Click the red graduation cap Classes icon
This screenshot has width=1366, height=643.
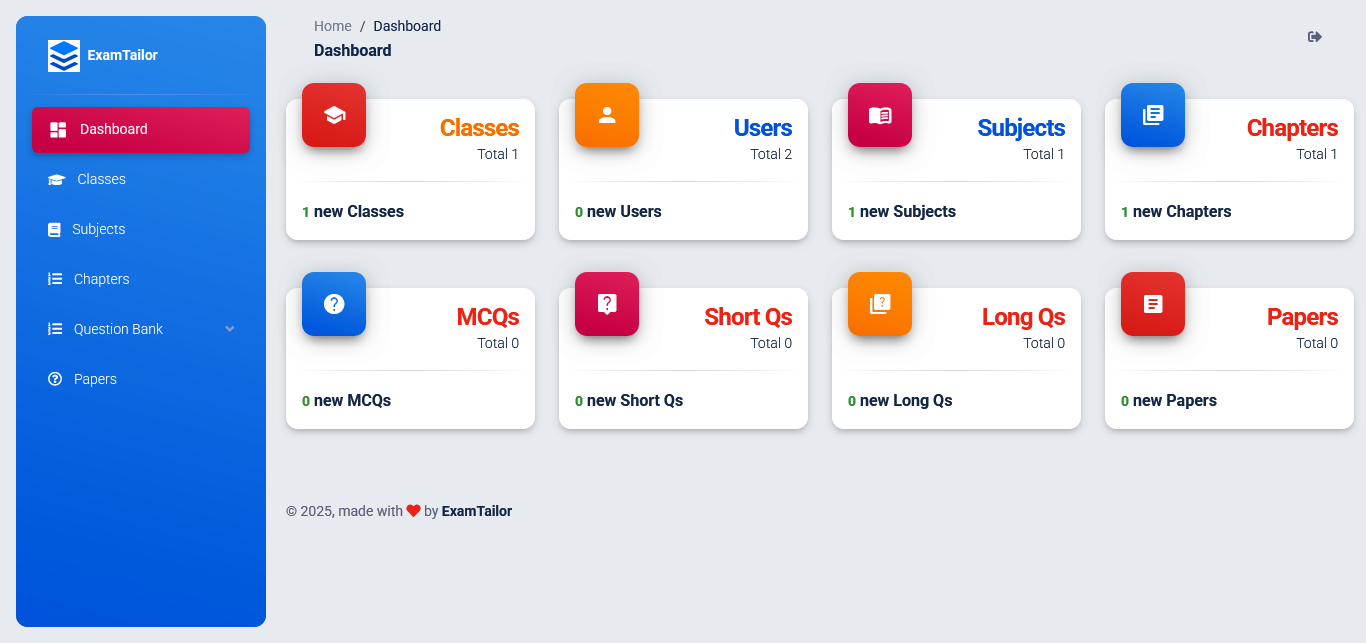click(334, 115)
